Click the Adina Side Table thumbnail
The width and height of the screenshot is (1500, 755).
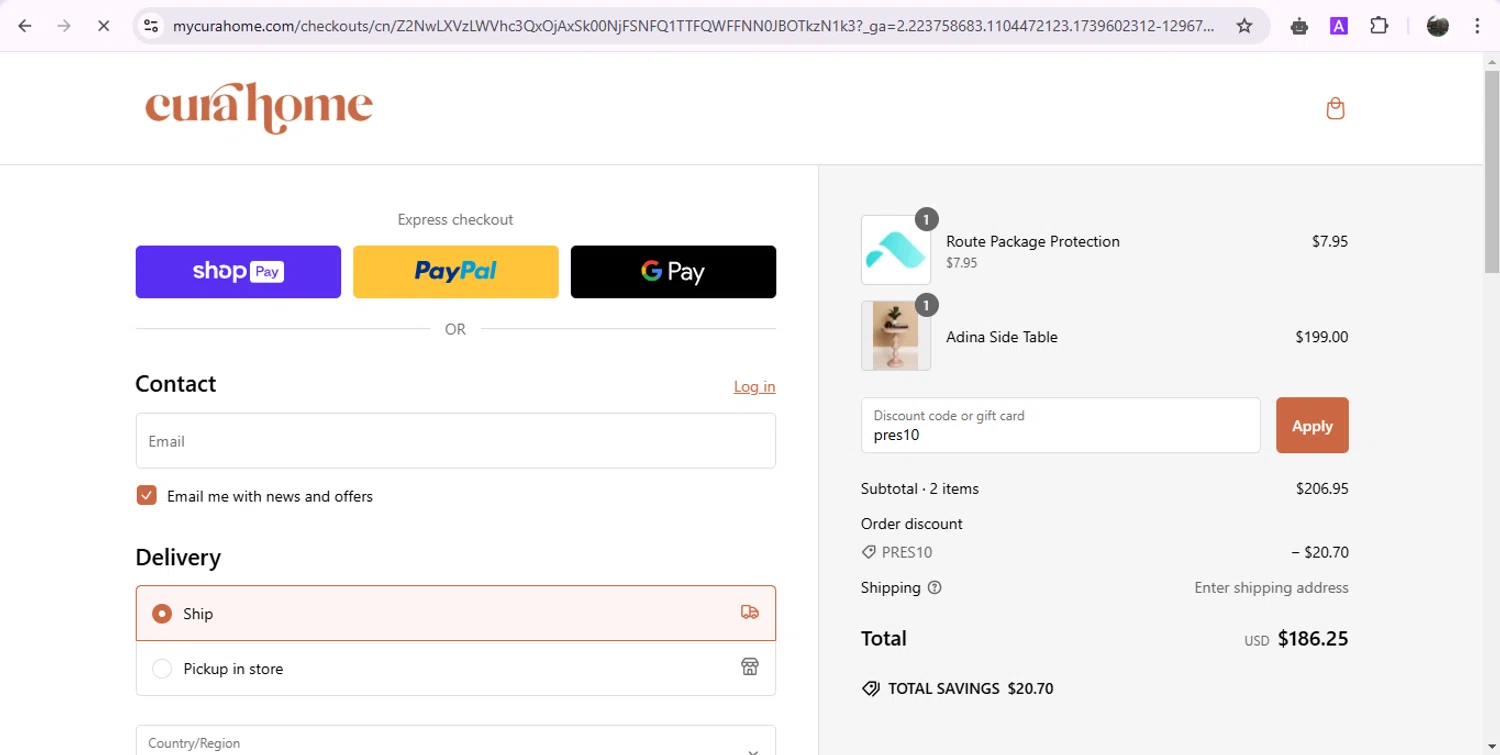[x=895, y=336]
